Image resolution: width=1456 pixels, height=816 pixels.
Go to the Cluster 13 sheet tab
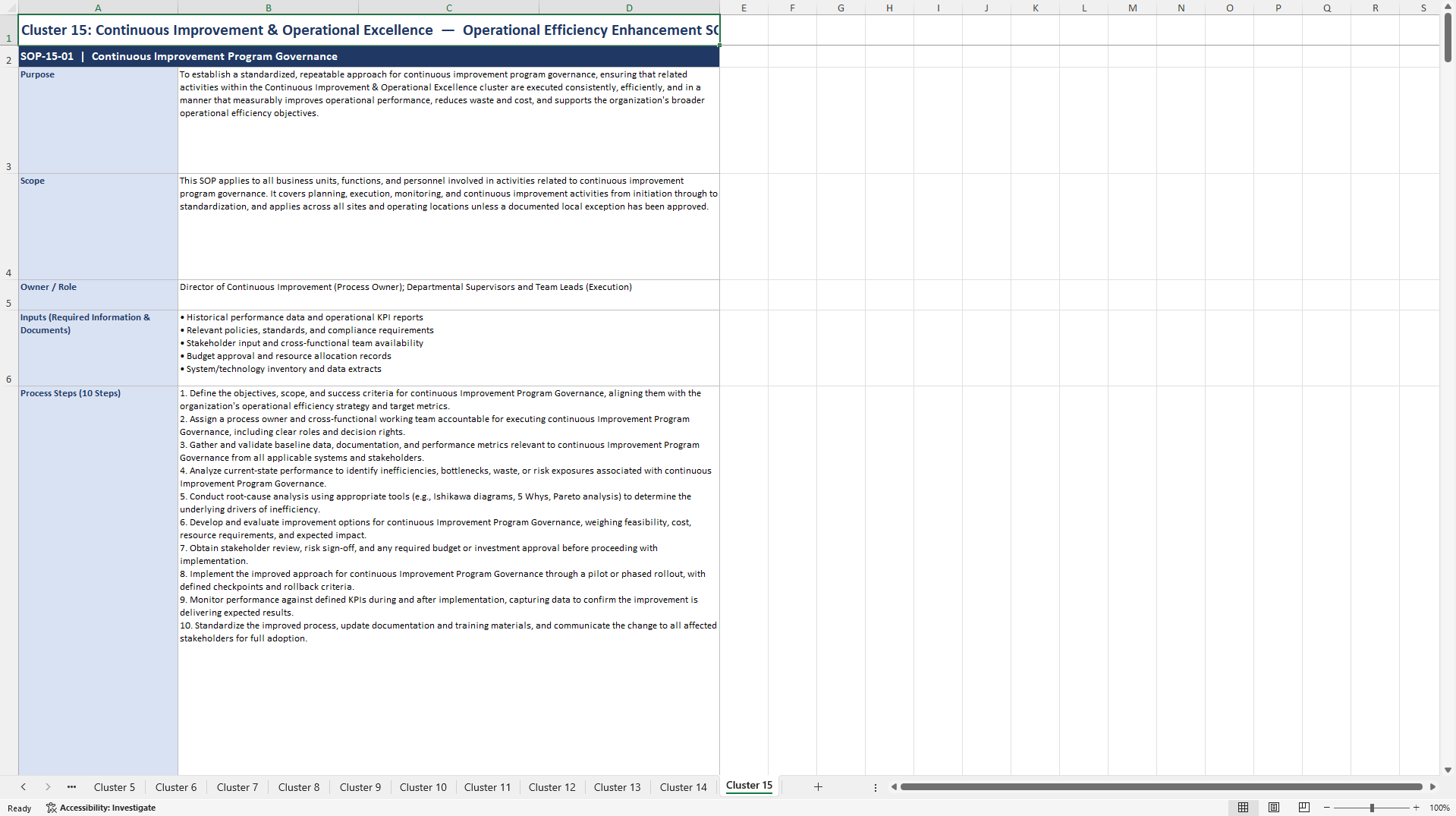(618, 787)
